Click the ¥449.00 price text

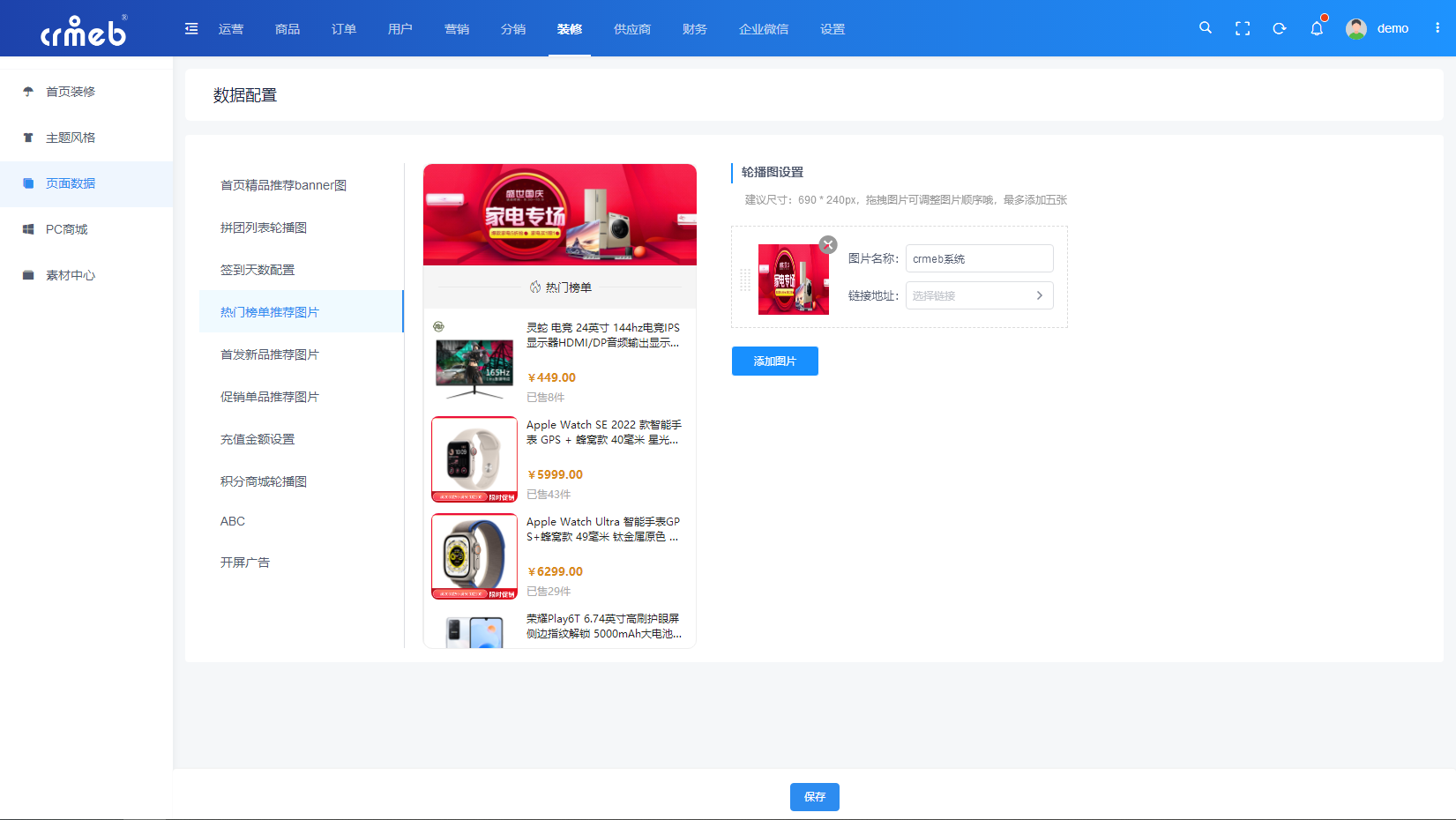(x=551, y=377)
